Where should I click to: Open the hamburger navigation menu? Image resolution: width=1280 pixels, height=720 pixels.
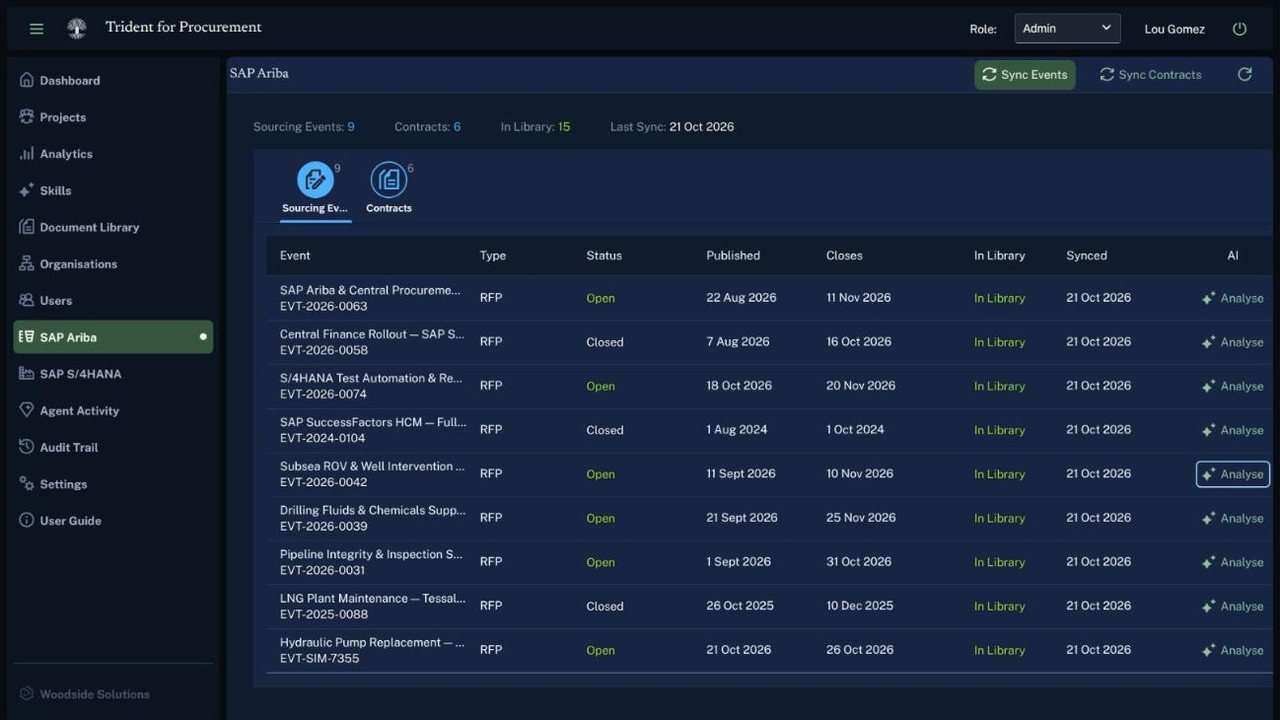click(x=37, y=29)
